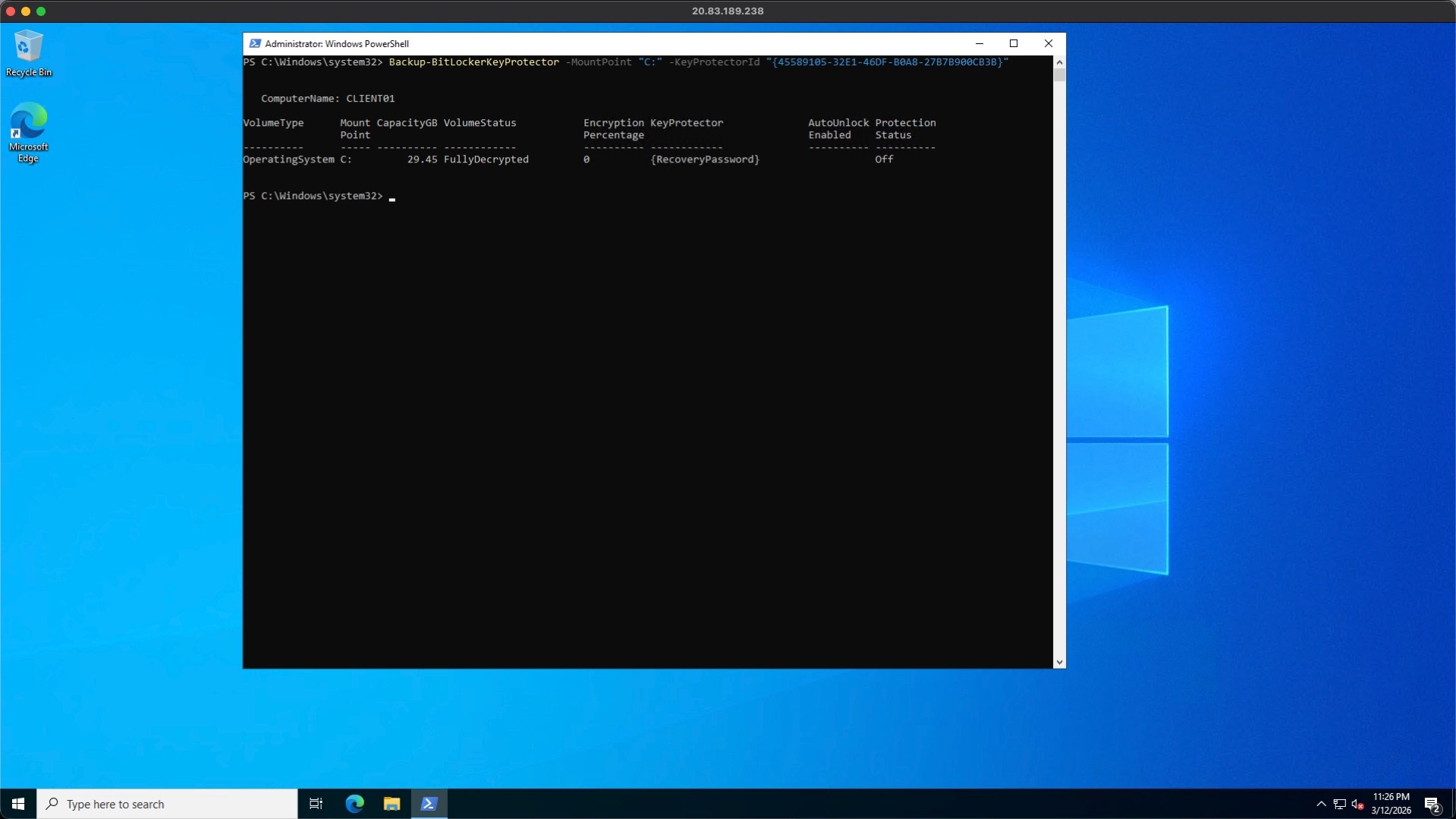Close the Administrator PowerShell window

[x=1048, y=43]
